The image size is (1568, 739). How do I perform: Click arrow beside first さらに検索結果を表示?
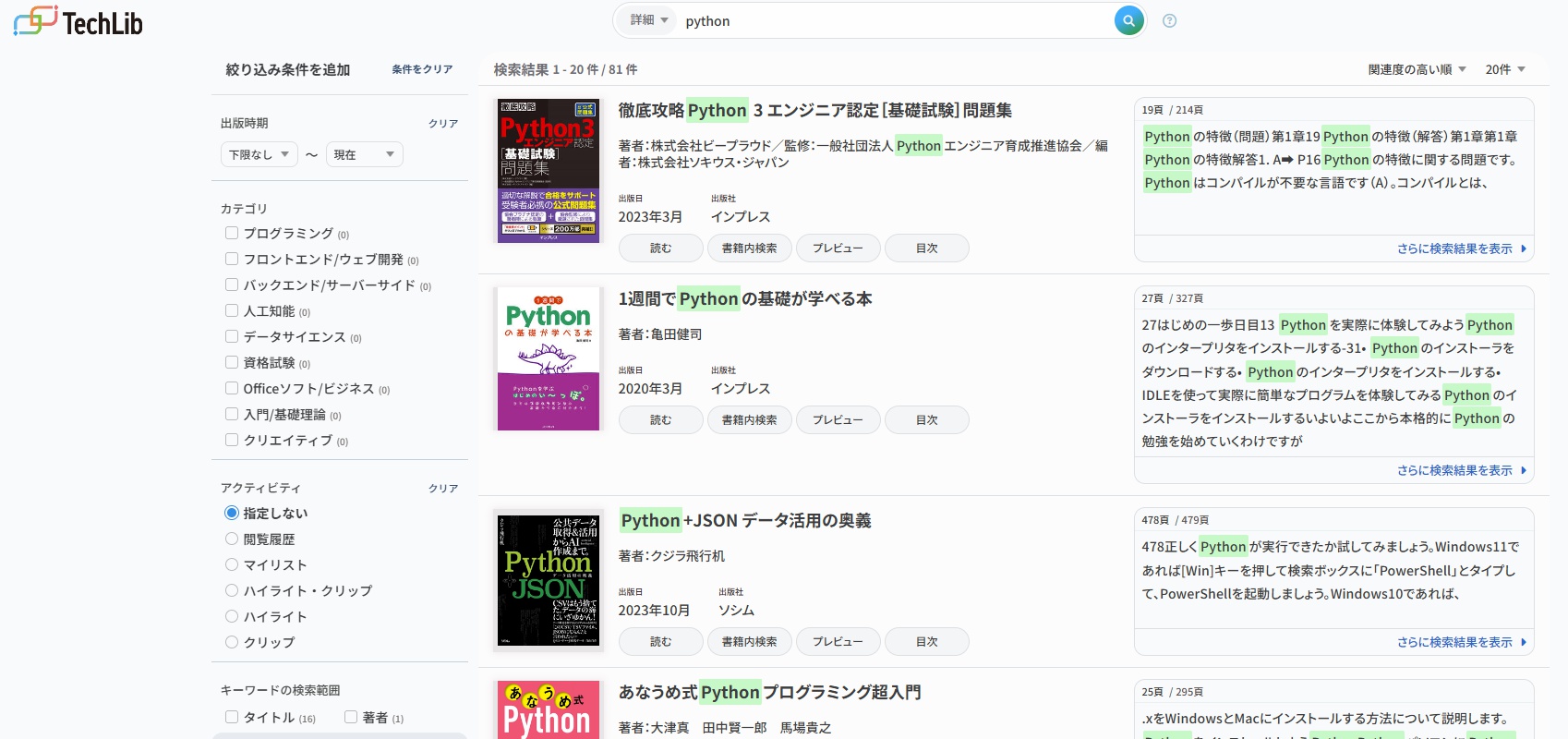[x=1523, y=248]
